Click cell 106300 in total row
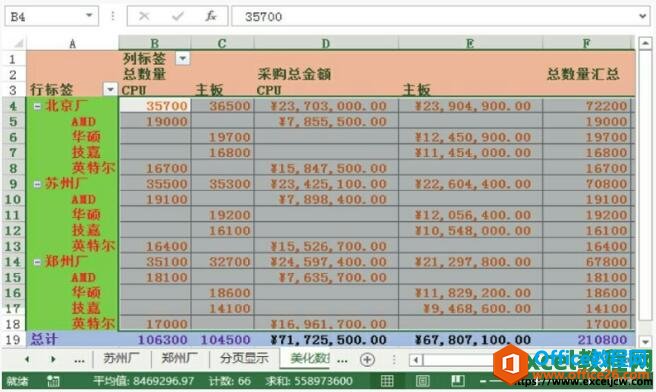 (x=155, y=339)
